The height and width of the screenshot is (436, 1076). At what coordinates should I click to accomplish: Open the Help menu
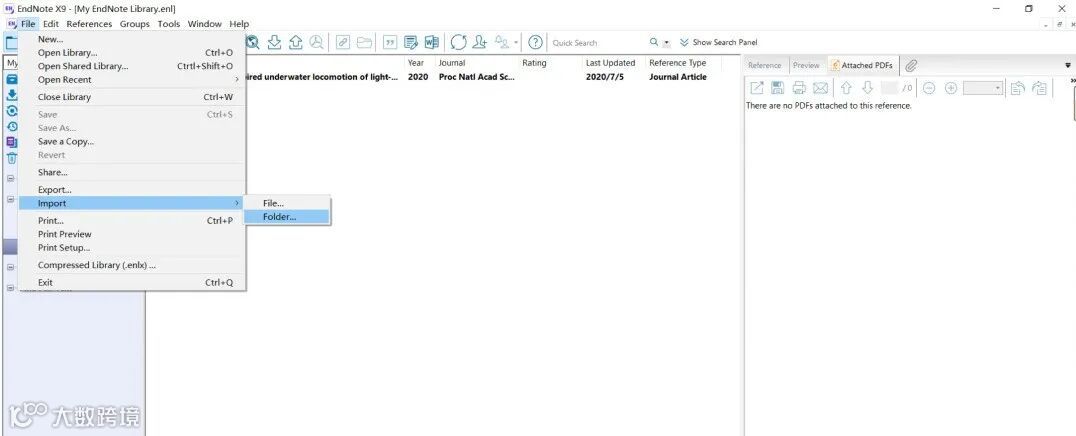point(239,24)
